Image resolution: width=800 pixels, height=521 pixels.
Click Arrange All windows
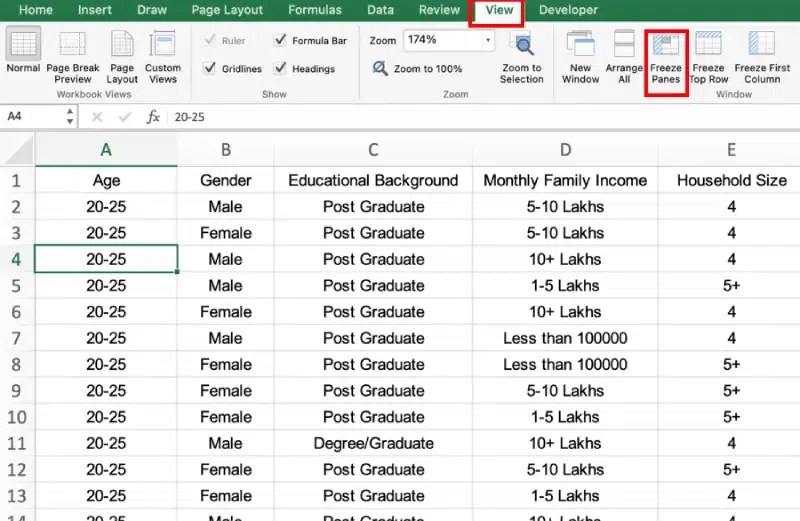[624, 57]
